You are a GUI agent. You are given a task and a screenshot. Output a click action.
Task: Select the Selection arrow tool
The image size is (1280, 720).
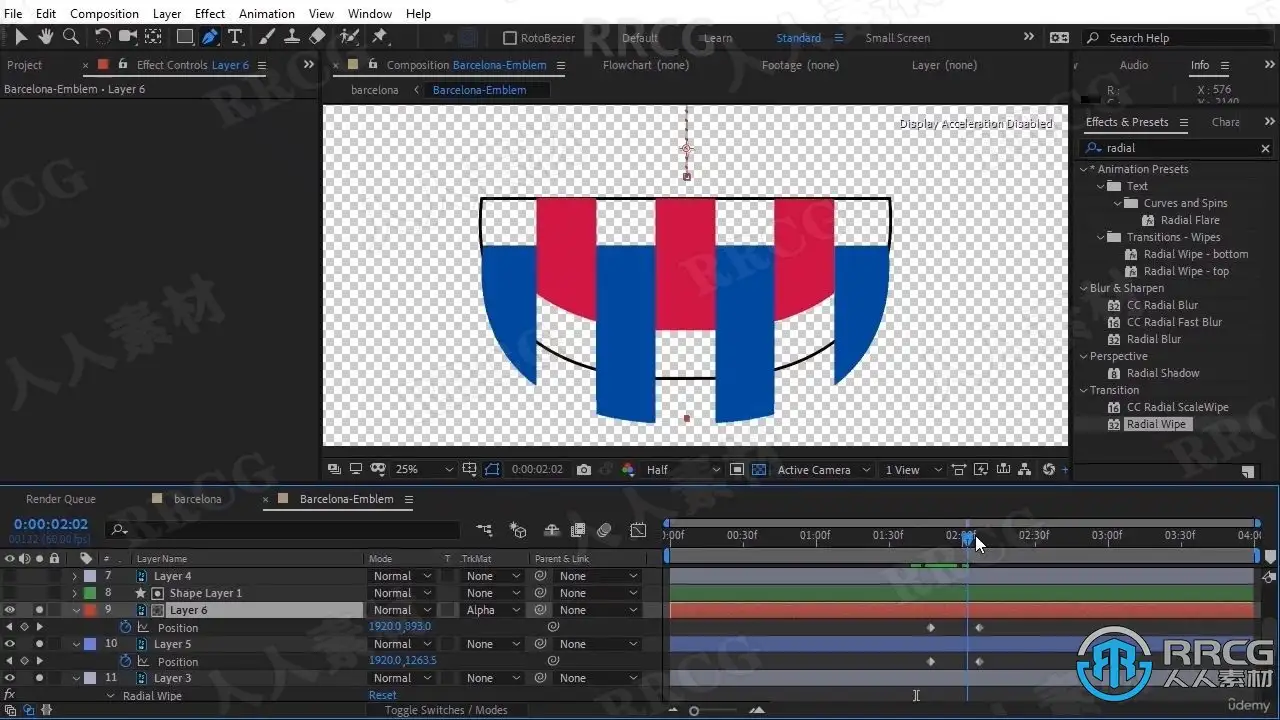pos(21,37)
